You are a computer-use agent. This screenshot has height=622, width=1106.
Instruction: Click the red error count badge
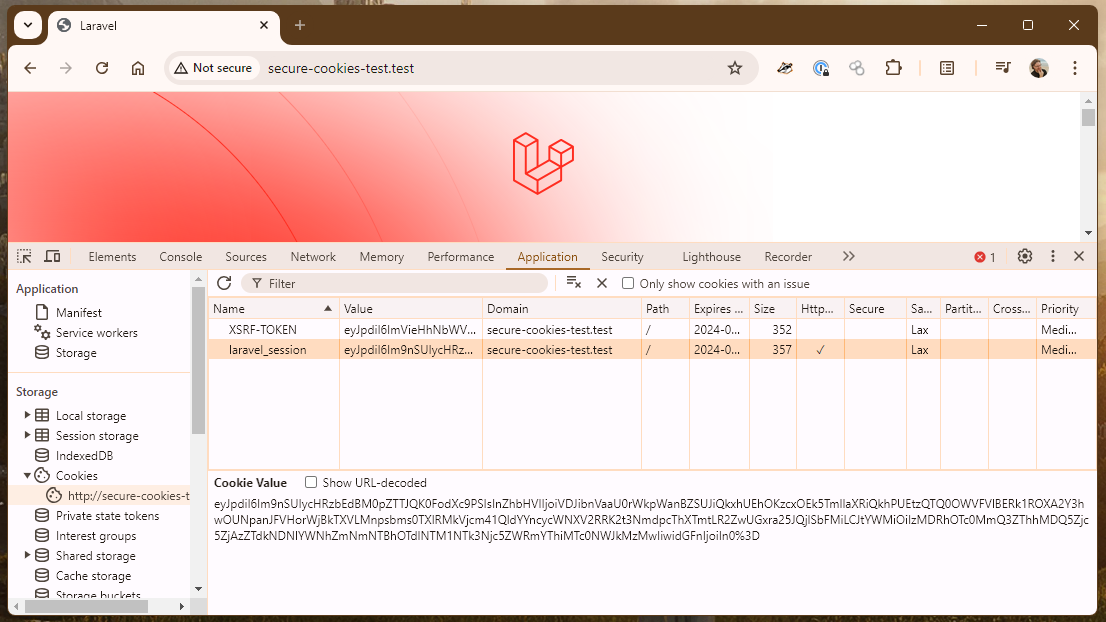[x=985, y=257]
